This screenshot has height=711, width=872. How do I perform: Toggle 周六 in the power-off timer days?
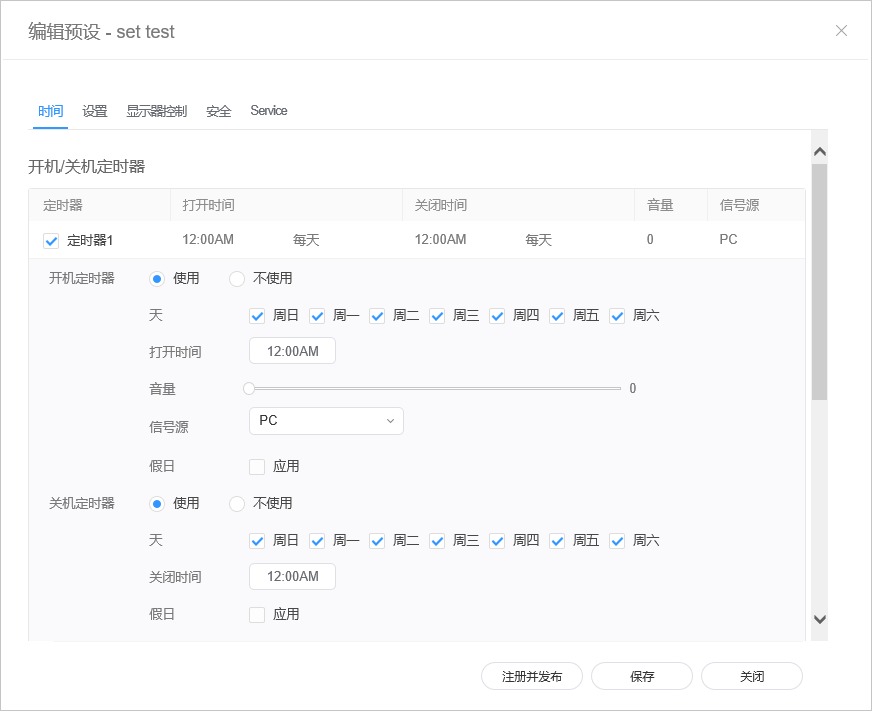point(618,541)
